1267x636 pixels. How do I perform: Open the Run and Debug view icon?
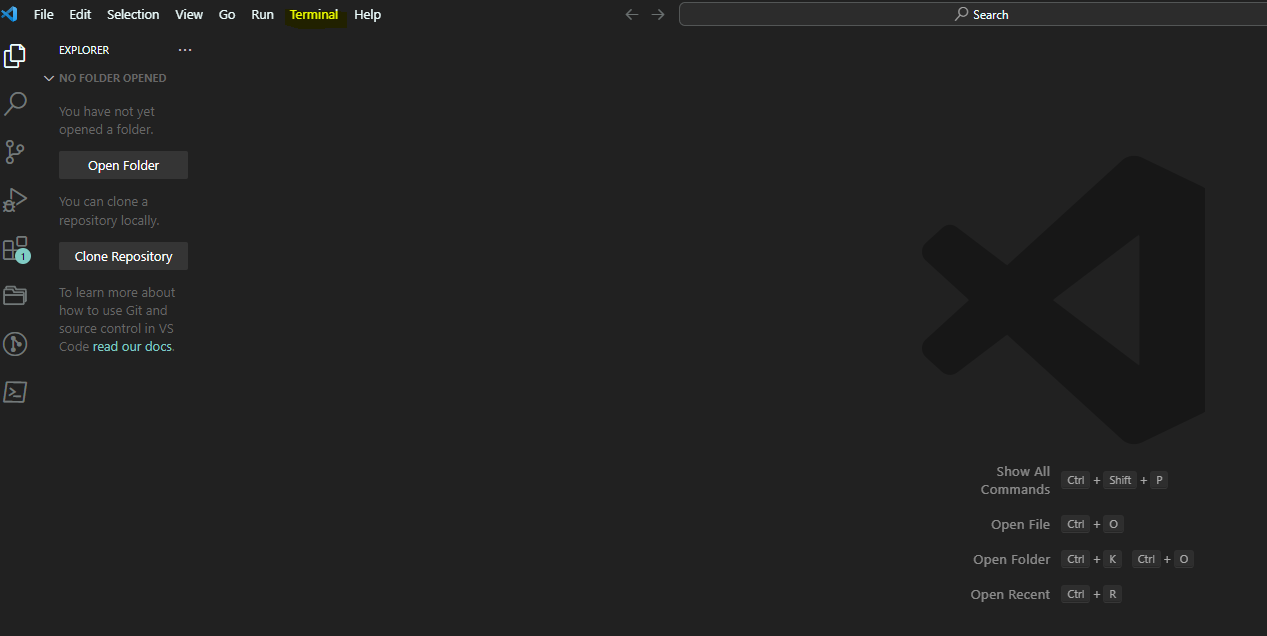(x=15, y=200)
